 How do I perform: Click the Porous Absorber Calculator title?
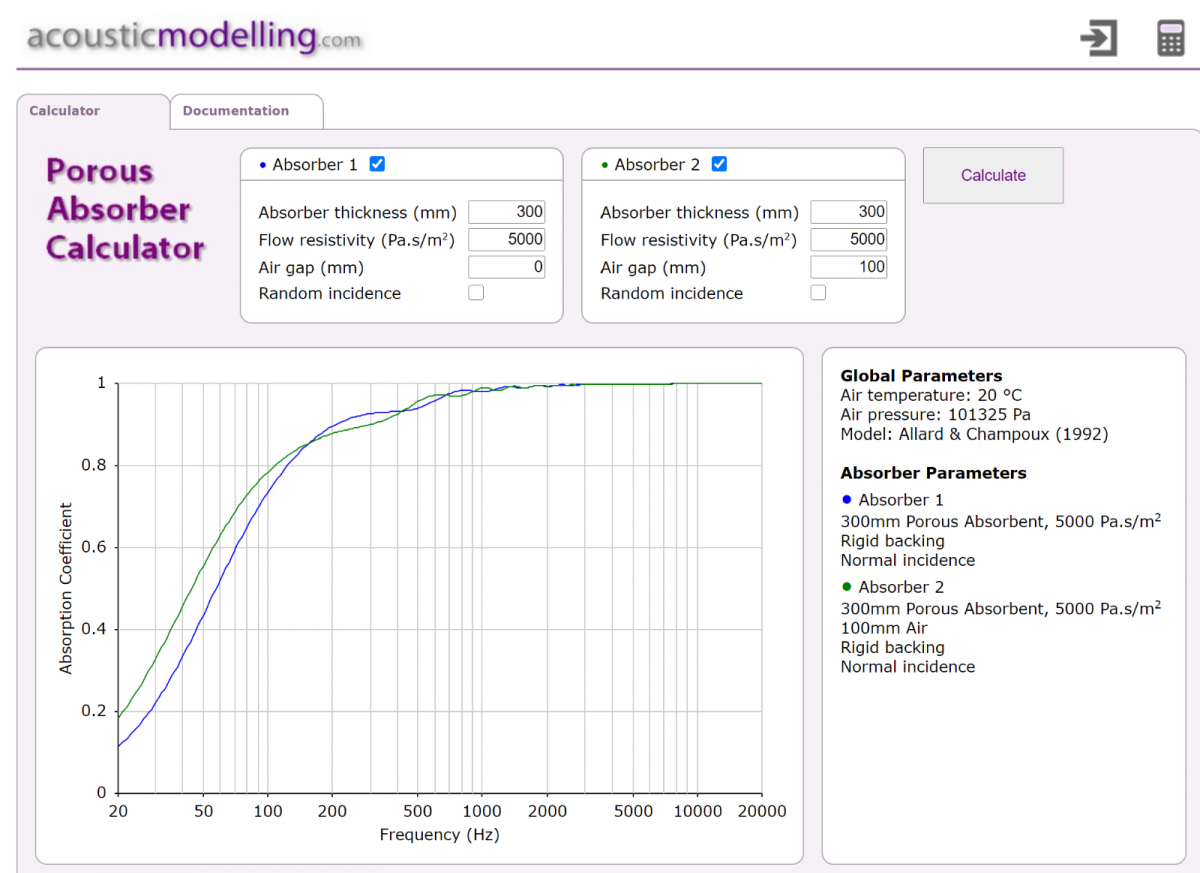pos(125,209)
